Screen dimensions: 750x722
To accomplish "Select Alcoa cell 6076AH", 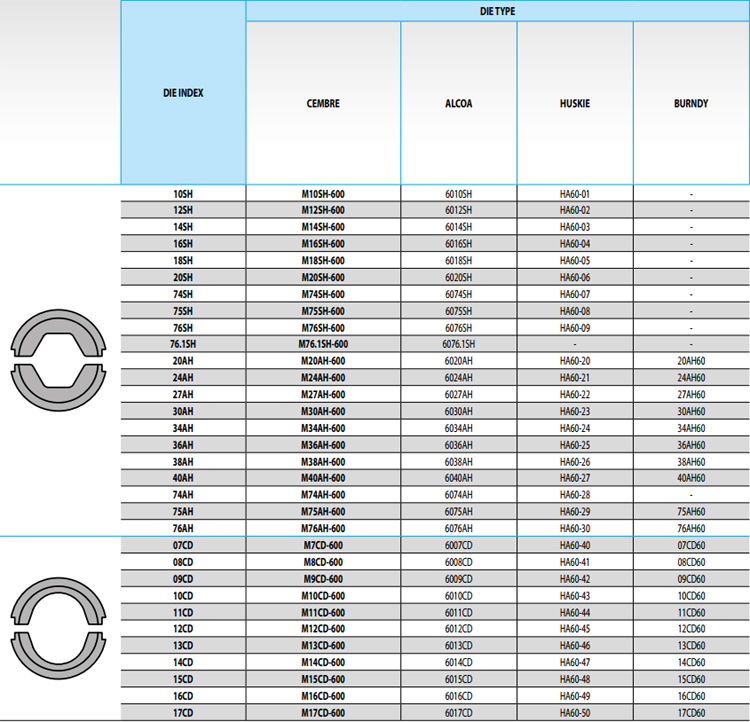I will pos(459,528).
